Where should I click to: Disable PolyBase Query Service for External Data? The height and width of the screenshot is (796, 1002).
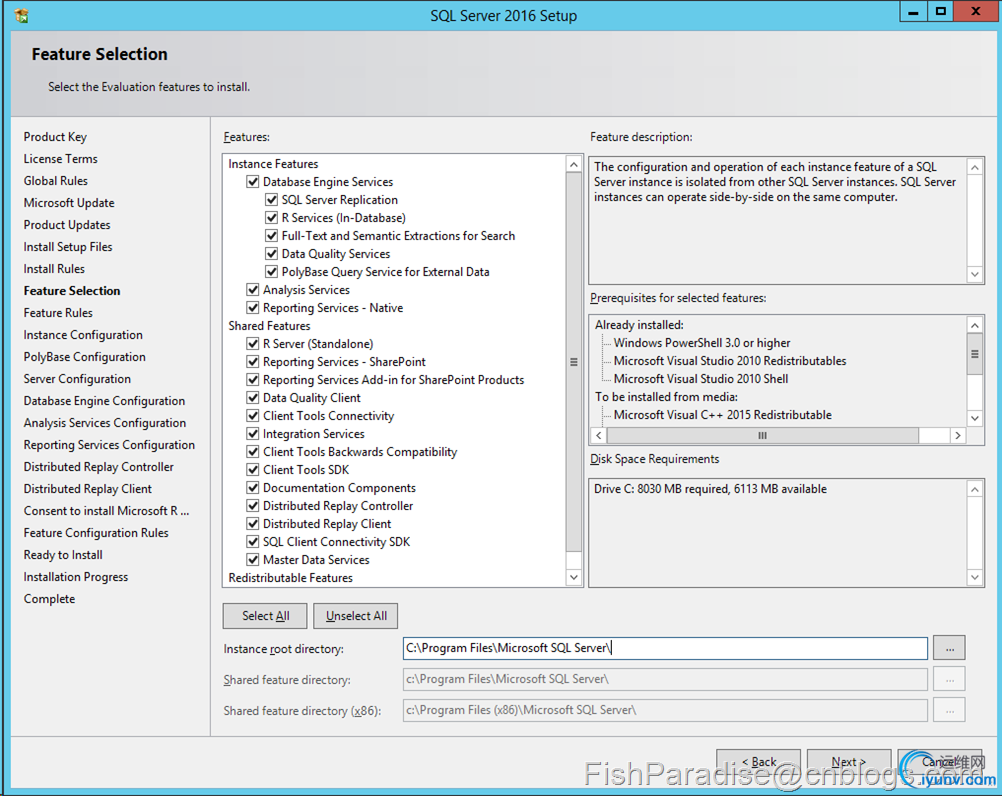tap(272, 272)
